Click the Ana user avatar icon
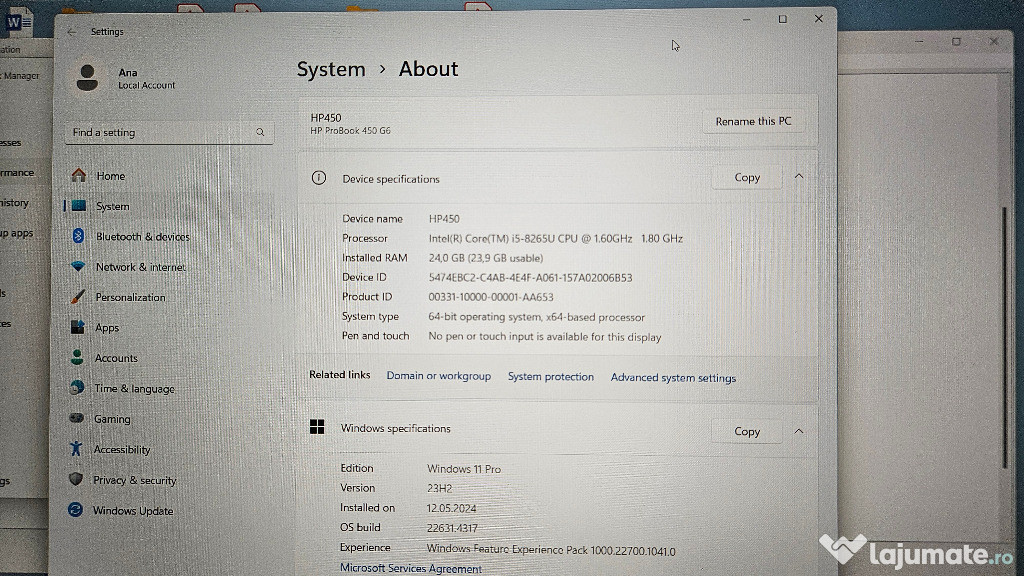1024x576 pixels. (x=88, y=78)
